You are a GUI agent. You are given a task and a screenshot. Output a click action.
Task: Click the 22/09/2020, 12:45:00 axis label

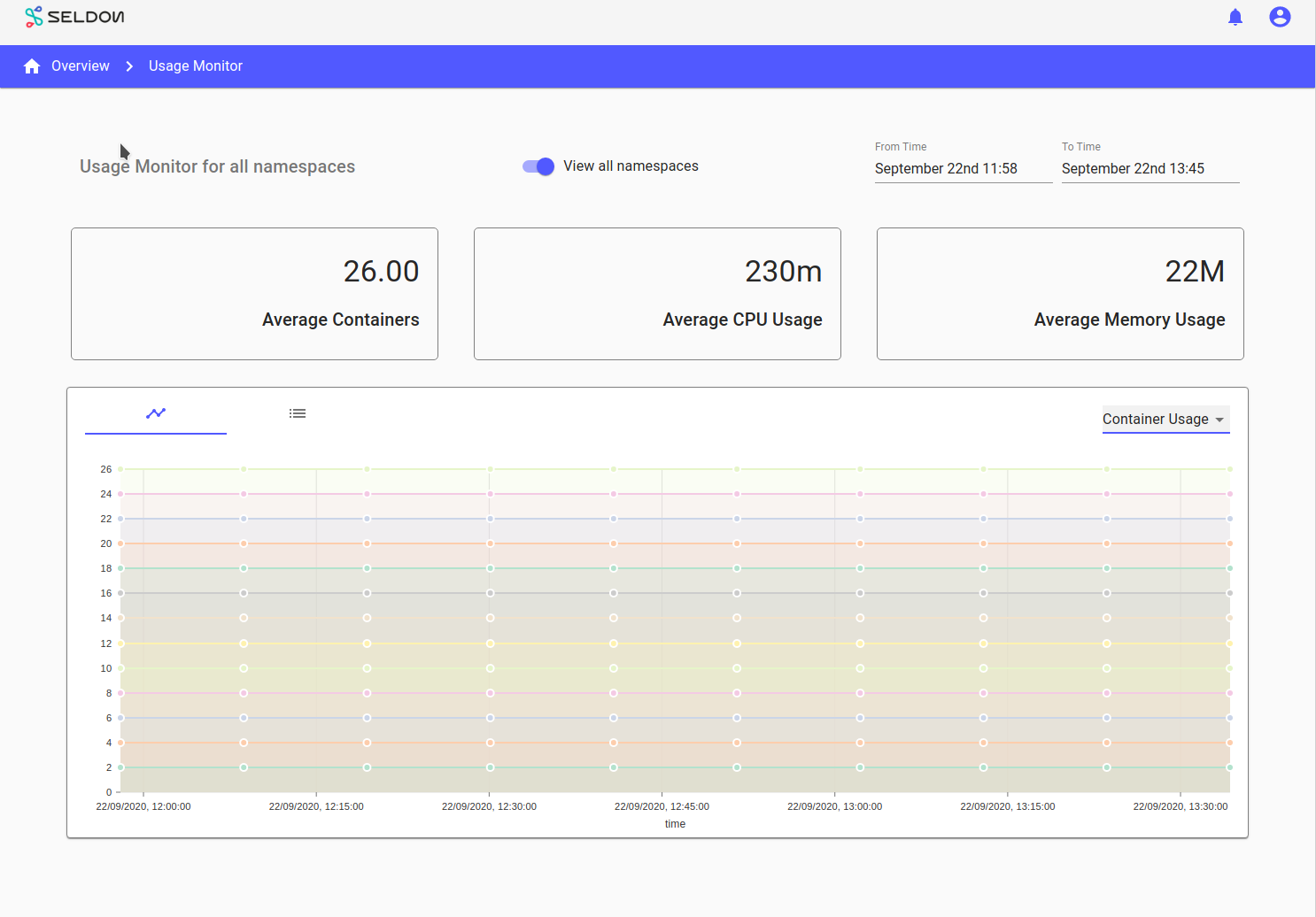pos(662,806)
